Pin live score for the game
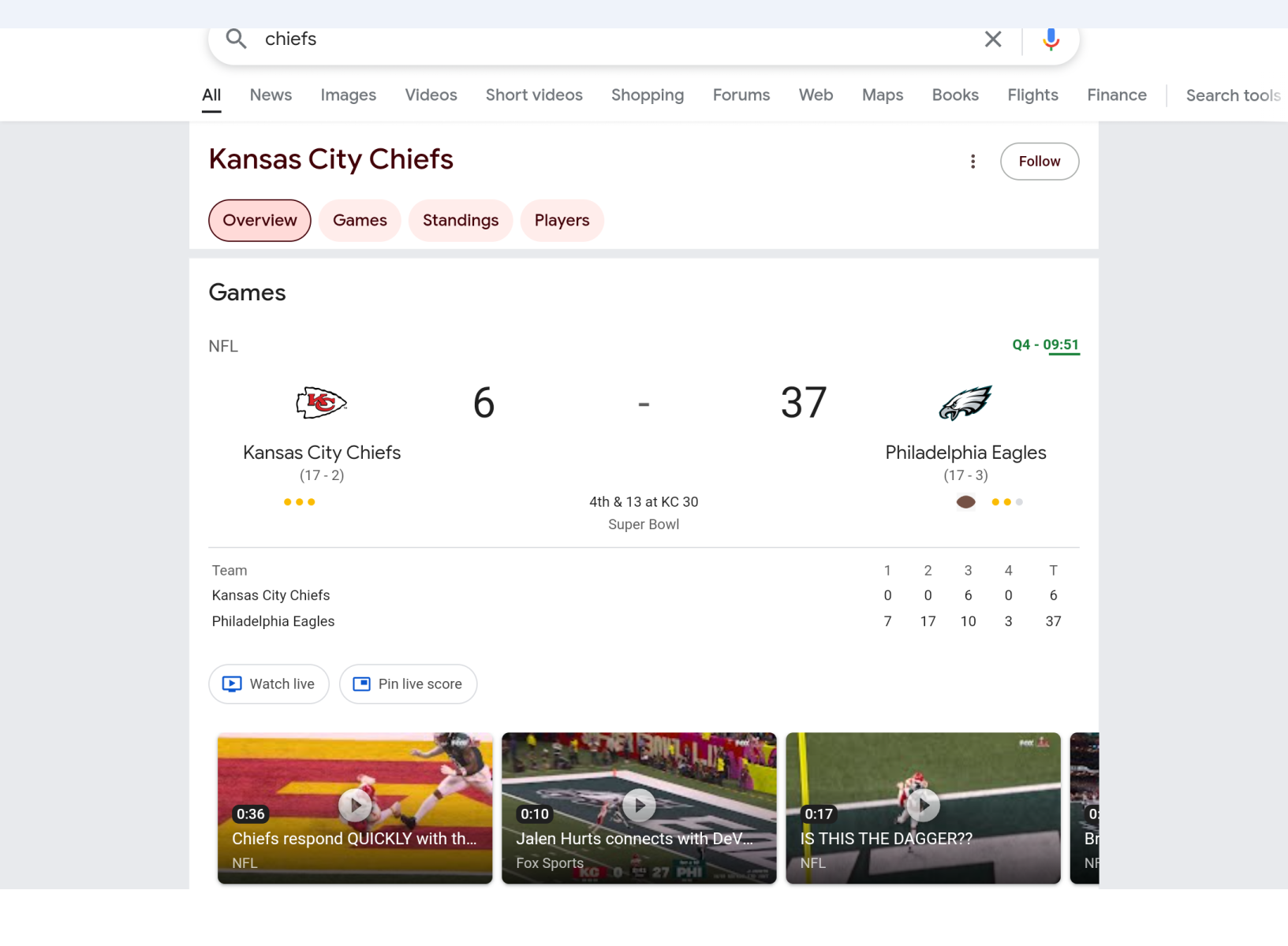The image size is (1288, 946). point(408,684)
